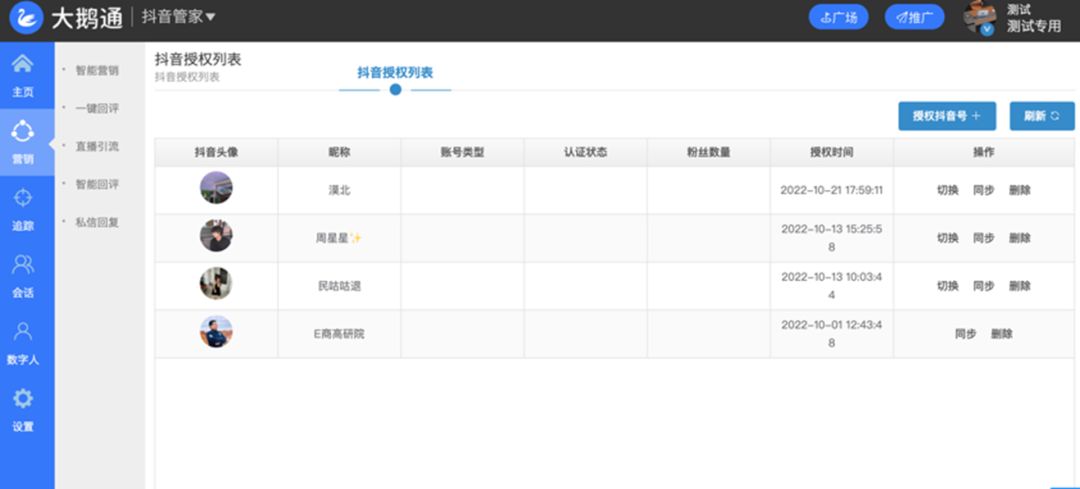This screenshot has width=1080, height=489.
Task: Click the 测试专用 account name text
Action: 1033,27
